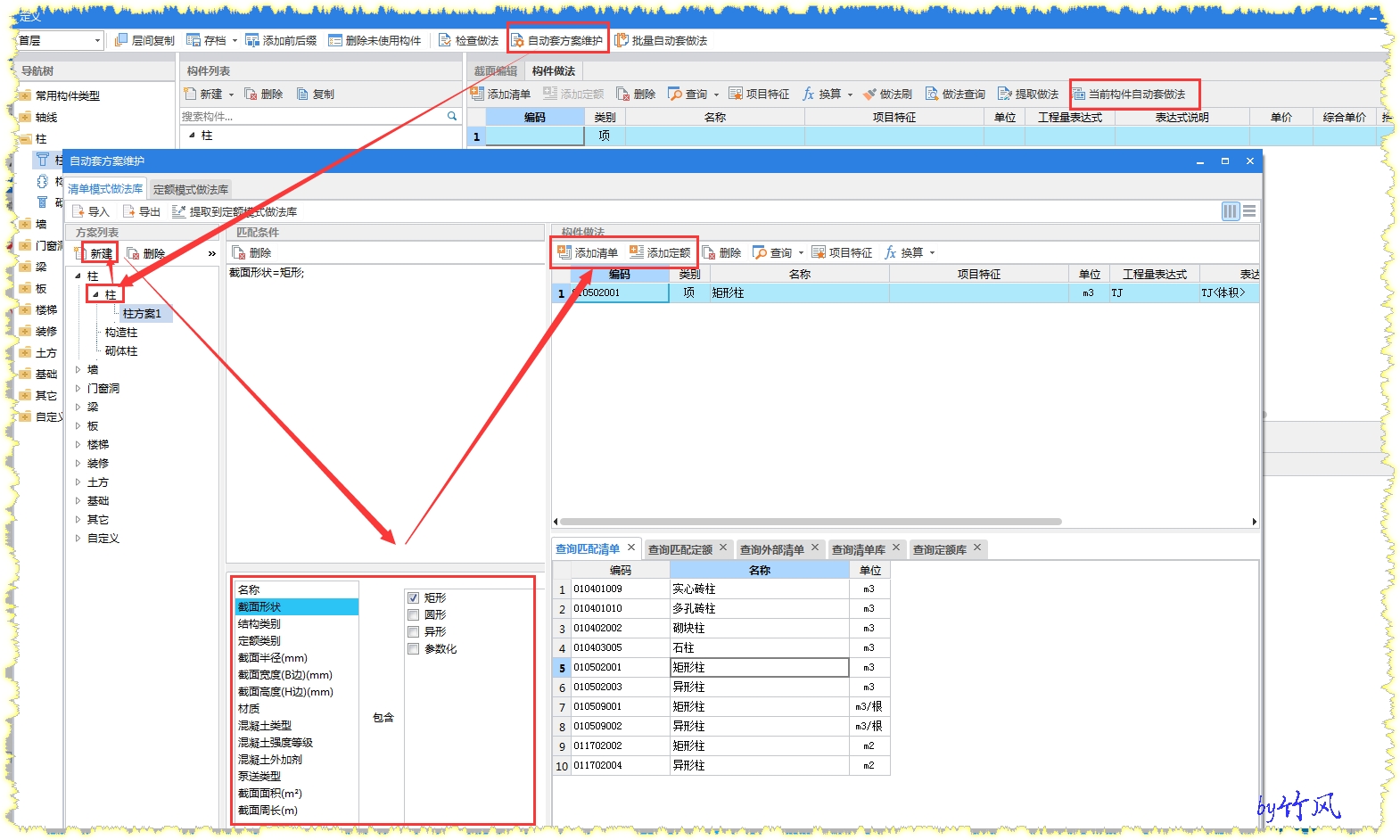This screenshot has width=1400, height=840.
Task: Click 批量自动套做法 icon
Action: [x=622, y=40]
